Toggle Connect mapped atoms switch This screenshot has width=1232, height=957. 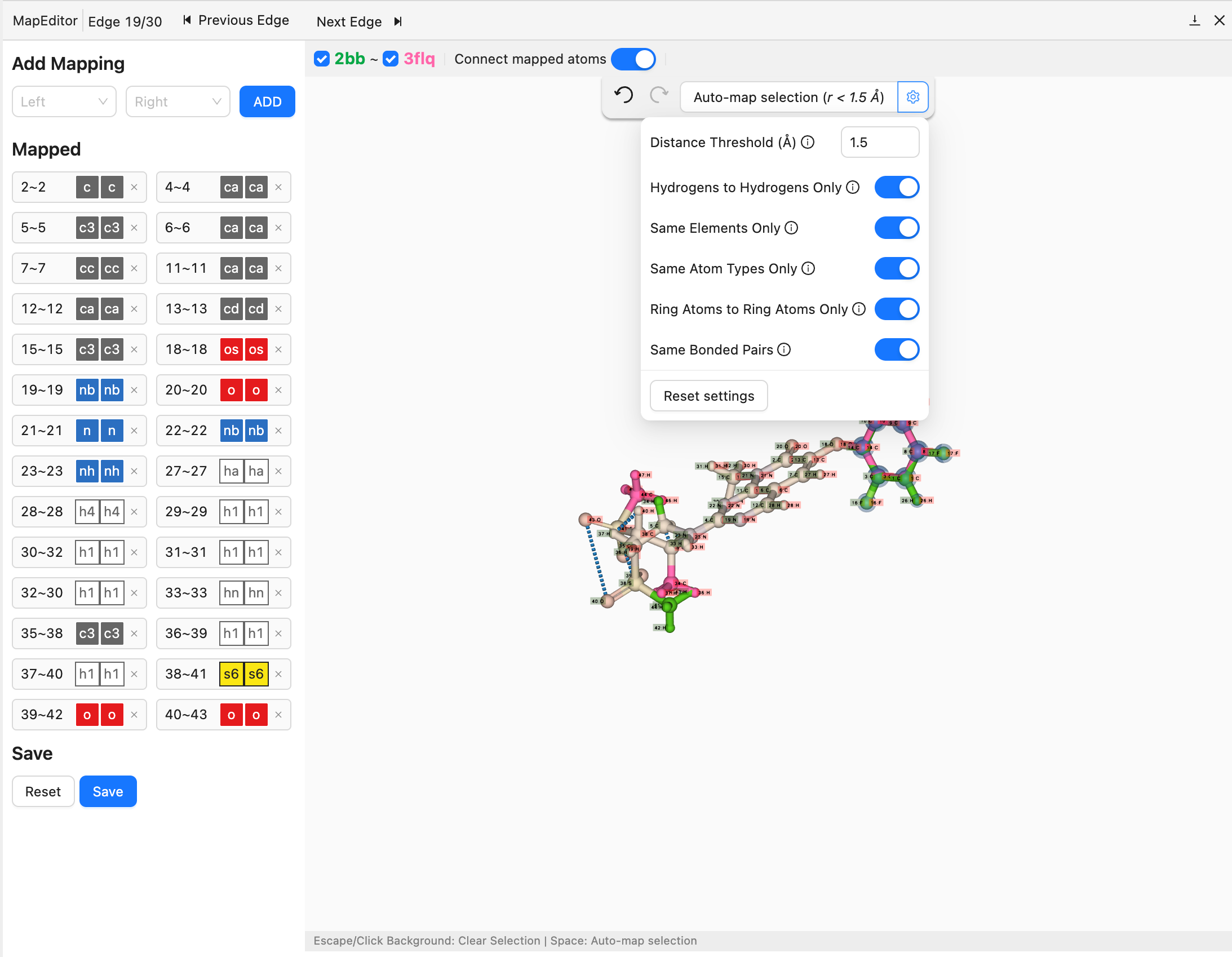(x=633, y=59)
